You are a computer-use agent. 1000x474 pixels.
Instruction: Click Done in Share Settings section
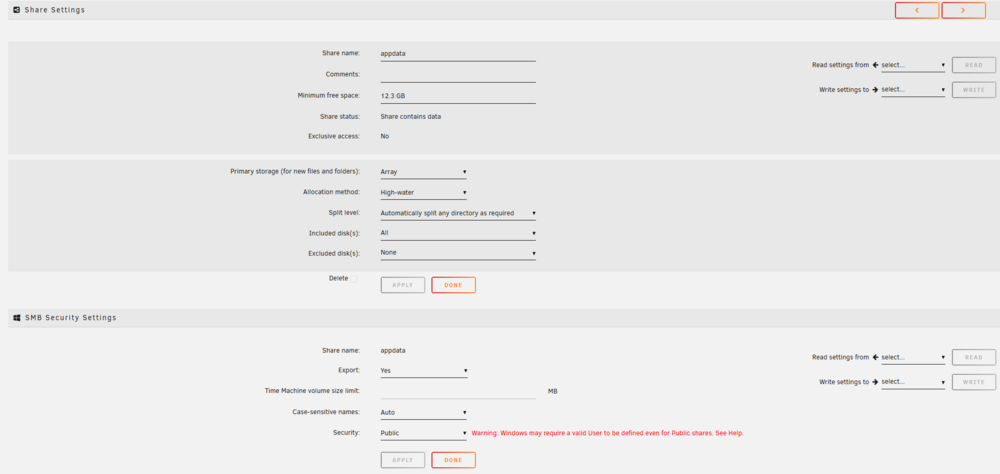pos(453,285)
